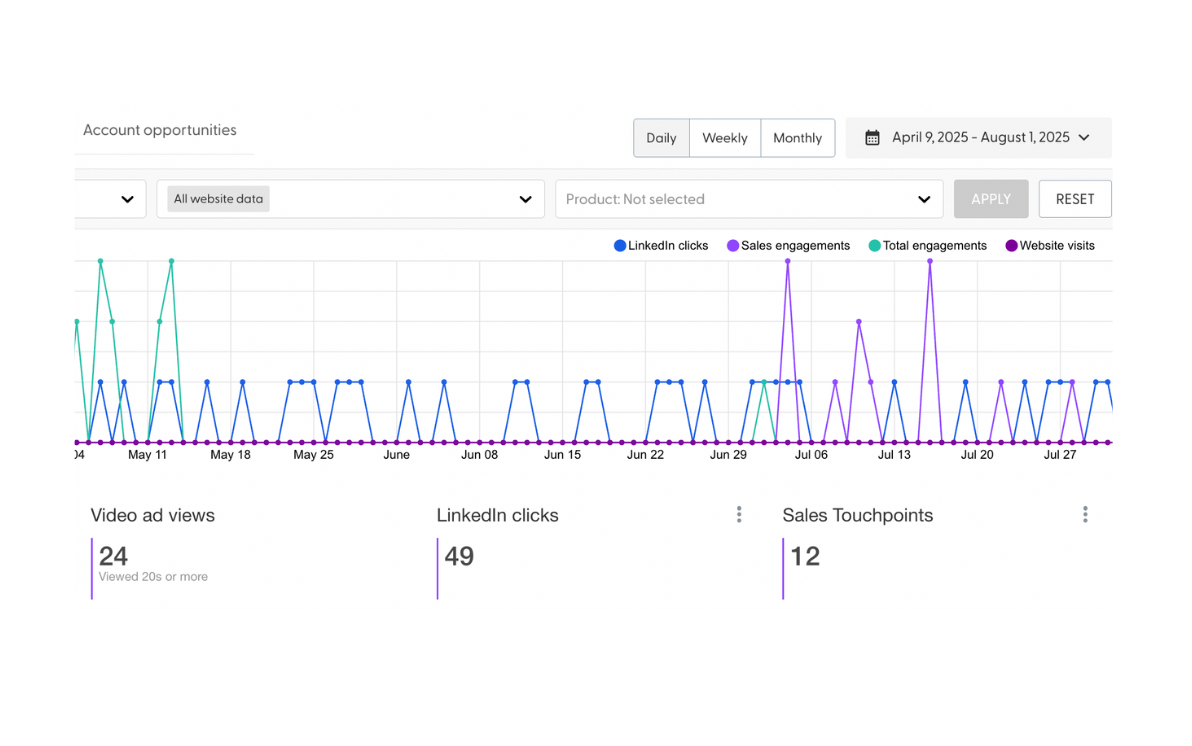Click the purple Sales engagements legend dot
This screenshot has height=746, width=1192.
[x=731, y=245]
